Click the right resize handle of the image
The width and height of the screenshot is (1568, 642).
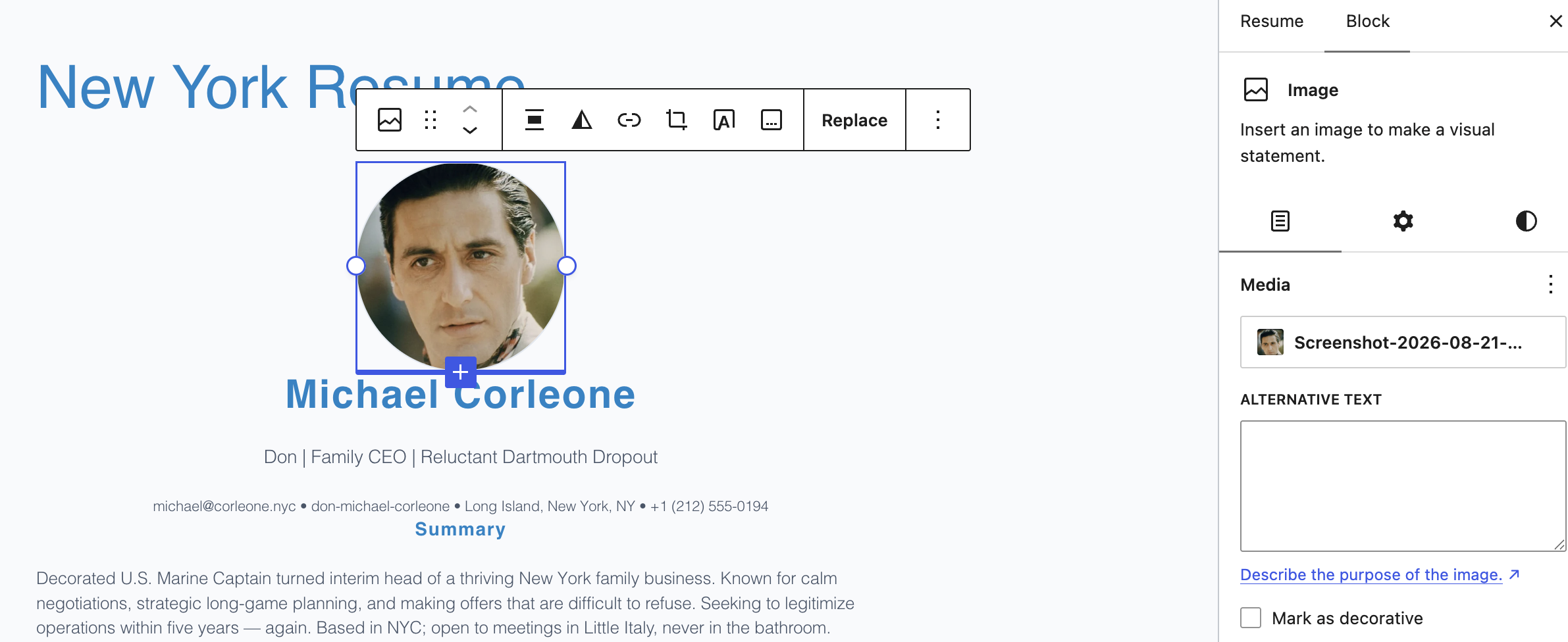(566, 266)
